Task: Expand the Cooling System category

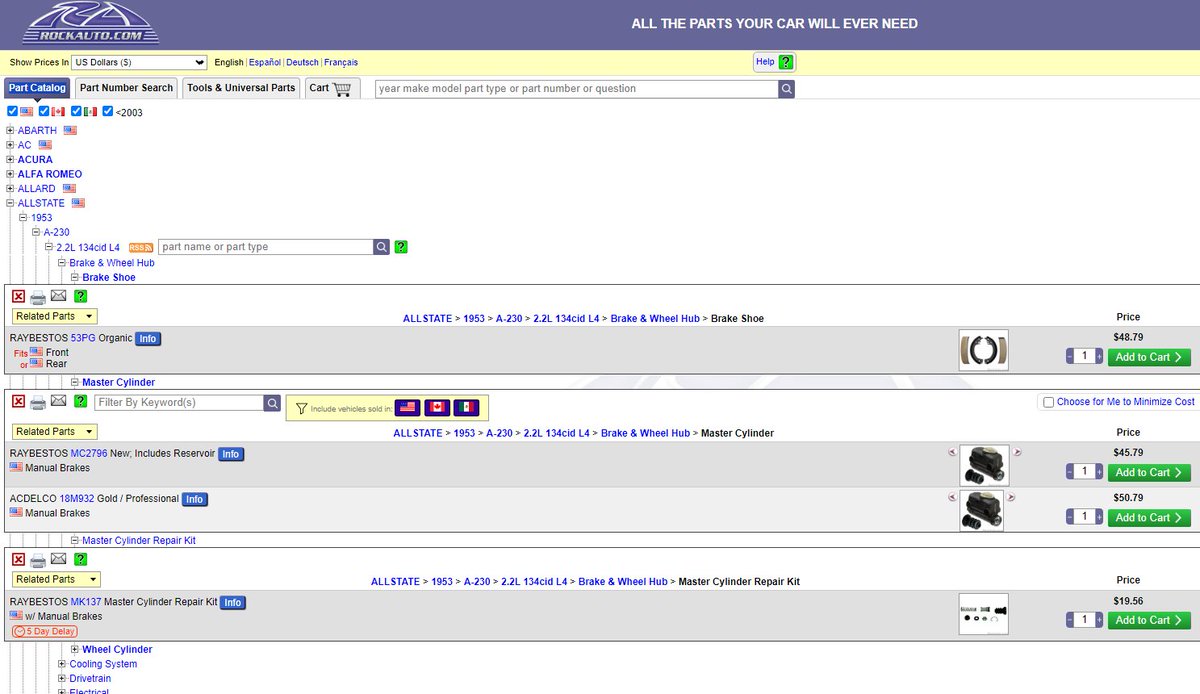Action: 62,664
